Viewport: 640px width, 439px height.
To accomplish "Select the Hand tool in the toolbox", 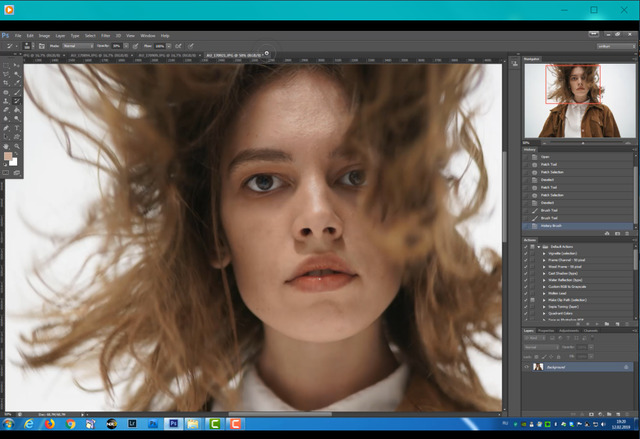I will pyautogui.click(x=6, y=146).
